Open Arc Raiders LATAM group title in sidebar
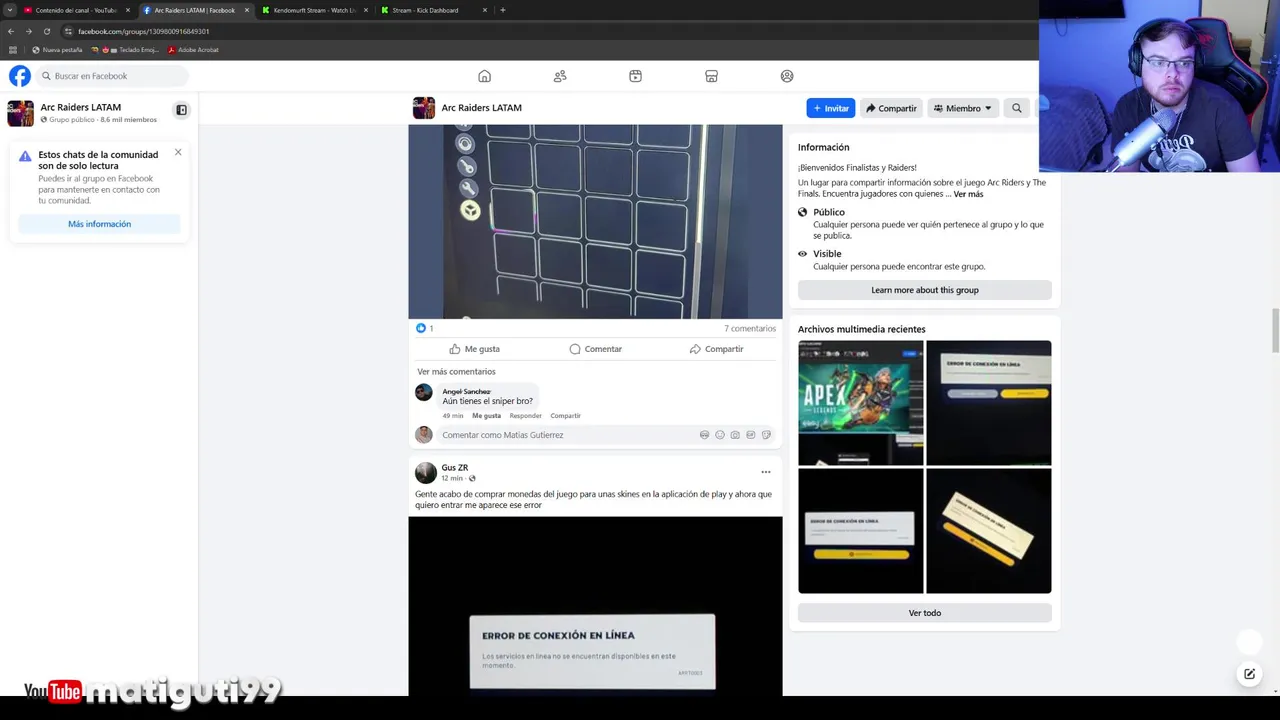Viewport: 1280px width, 720px height. point(81,107)
